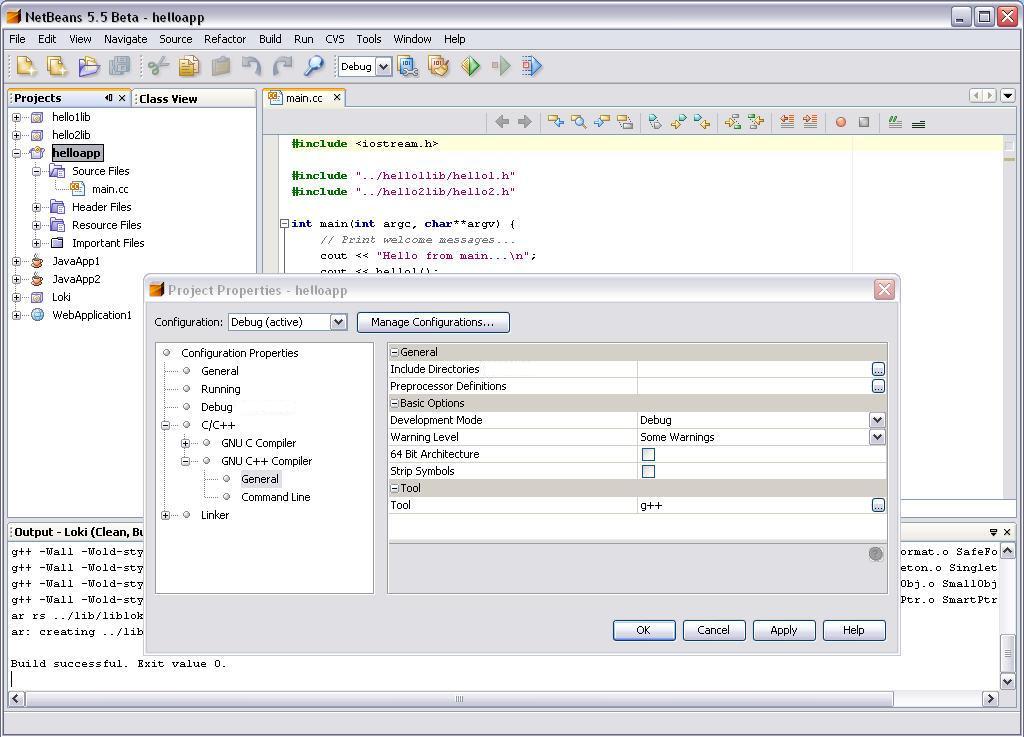Click the Redo arrow icon
1024x737 pixels.
[283, 66]
